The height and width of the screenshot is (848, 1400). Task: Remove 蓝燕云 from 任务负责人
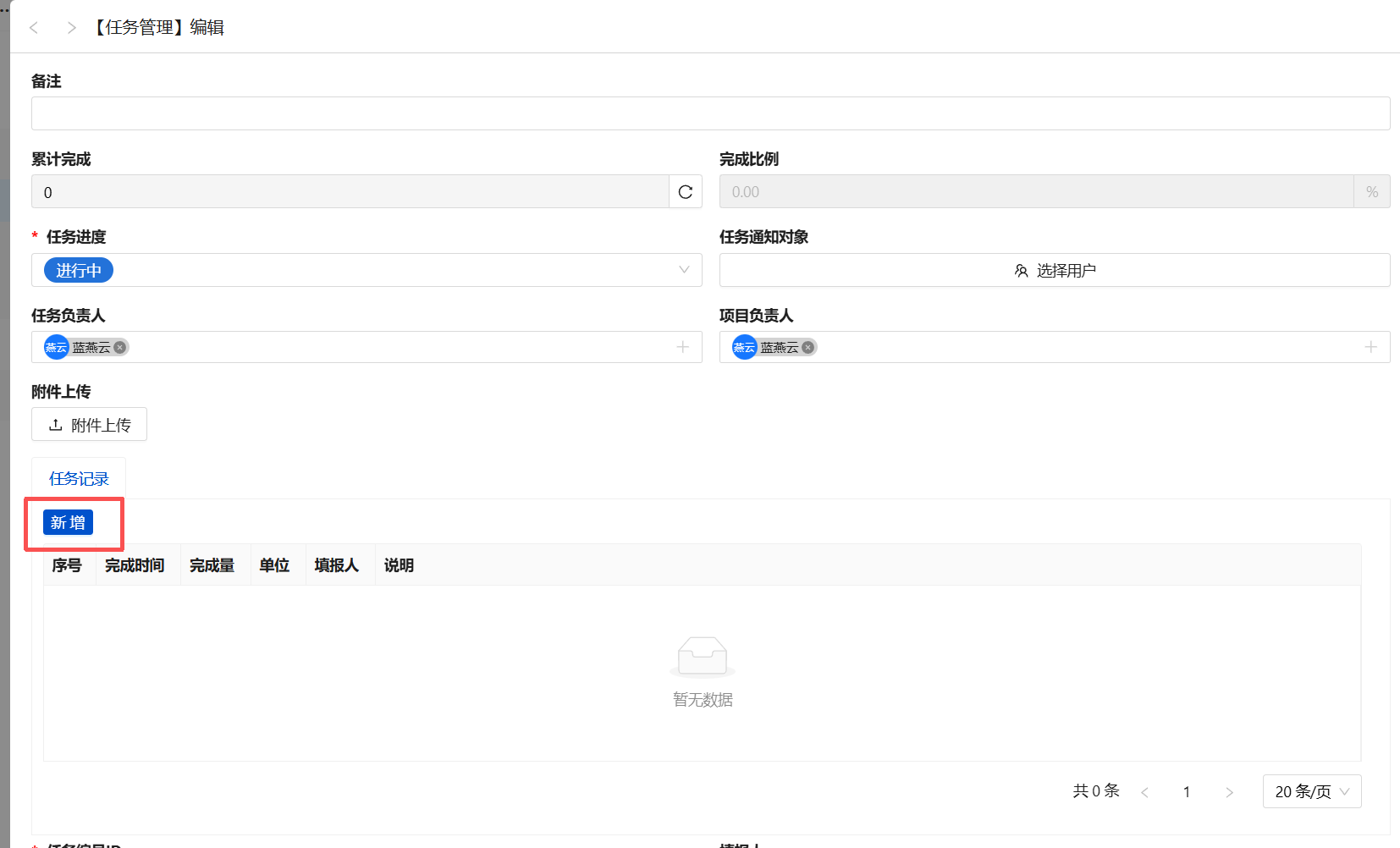tap(120, 347)
